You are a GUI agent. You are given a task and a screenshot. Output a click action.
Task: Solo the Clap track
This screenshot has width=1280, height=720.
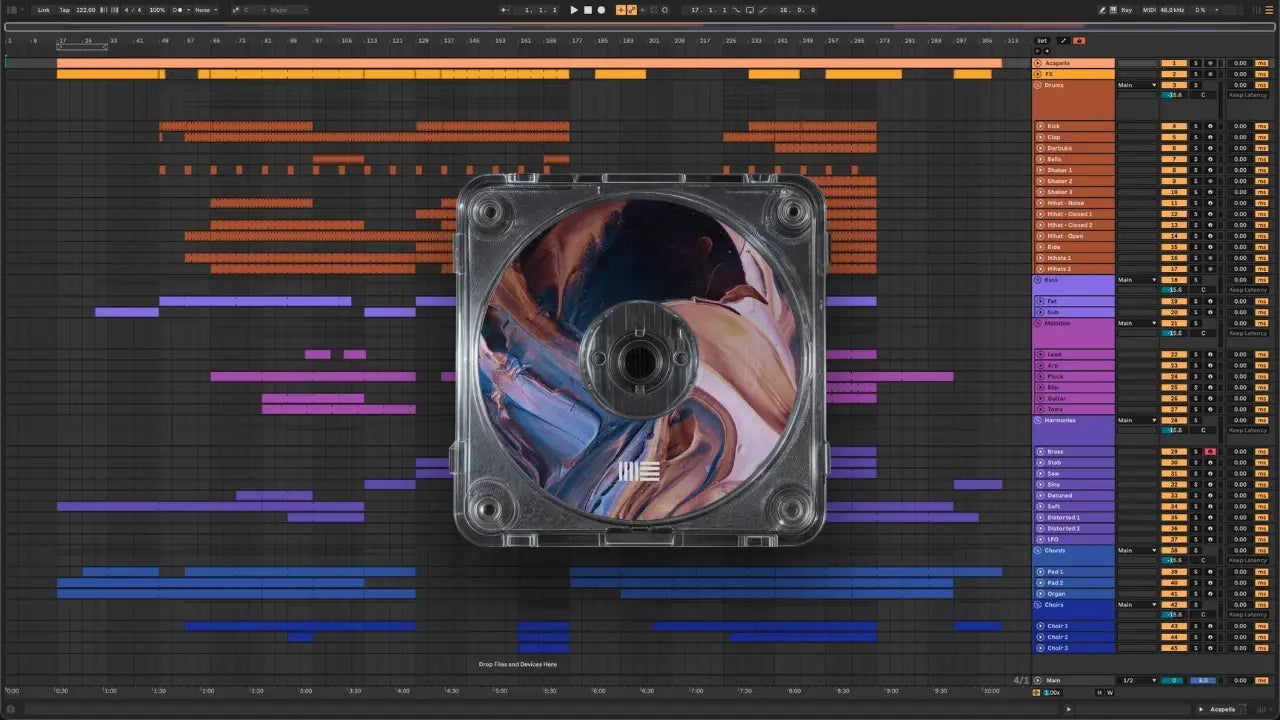[x=1195, y=137]
